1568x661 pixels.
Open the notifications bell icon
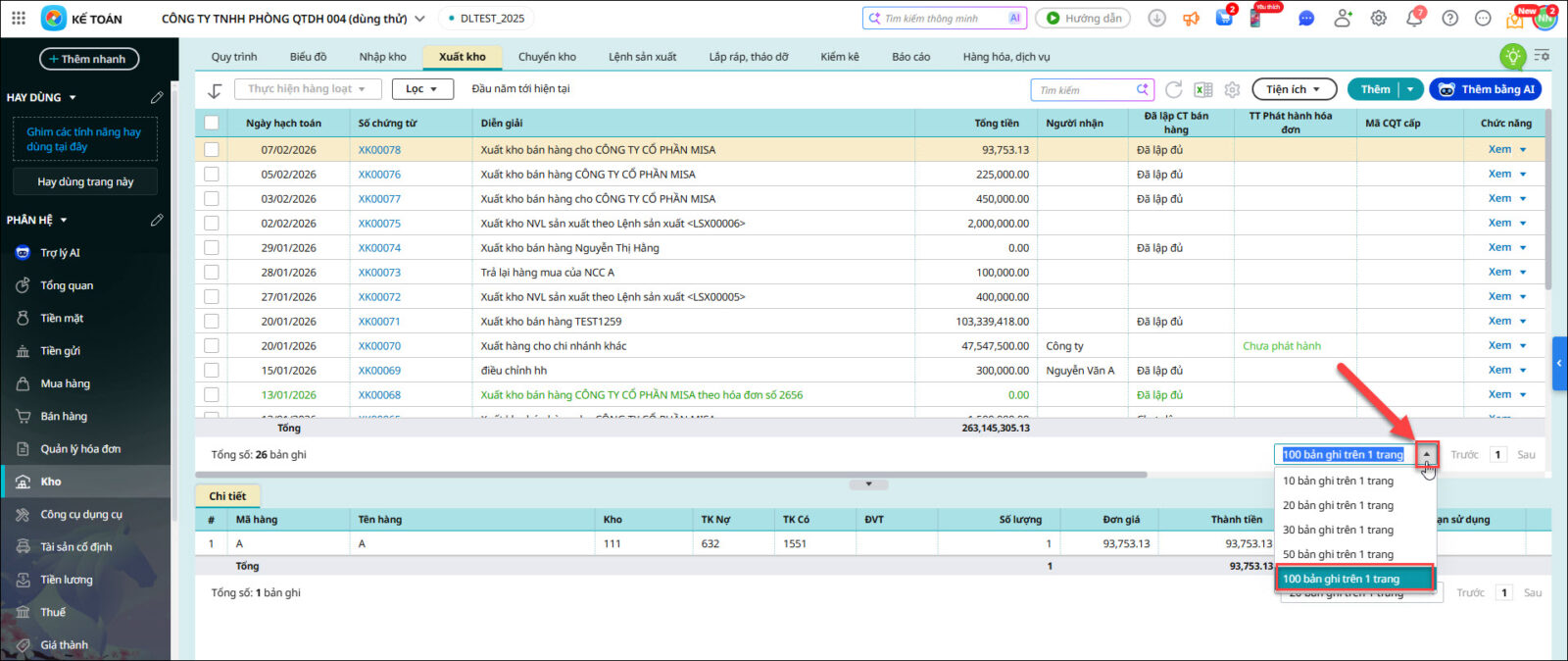(x=1414, y=19)
